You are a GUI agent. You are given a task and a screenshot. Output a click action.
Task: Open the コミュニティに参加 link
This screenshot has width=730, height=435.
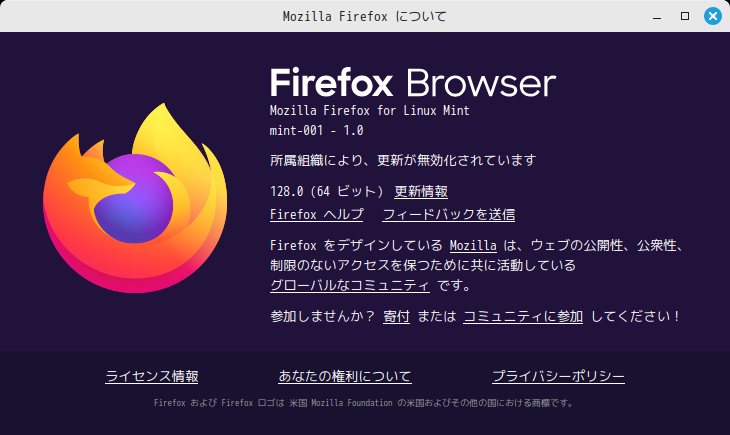(x=523, y=316)
